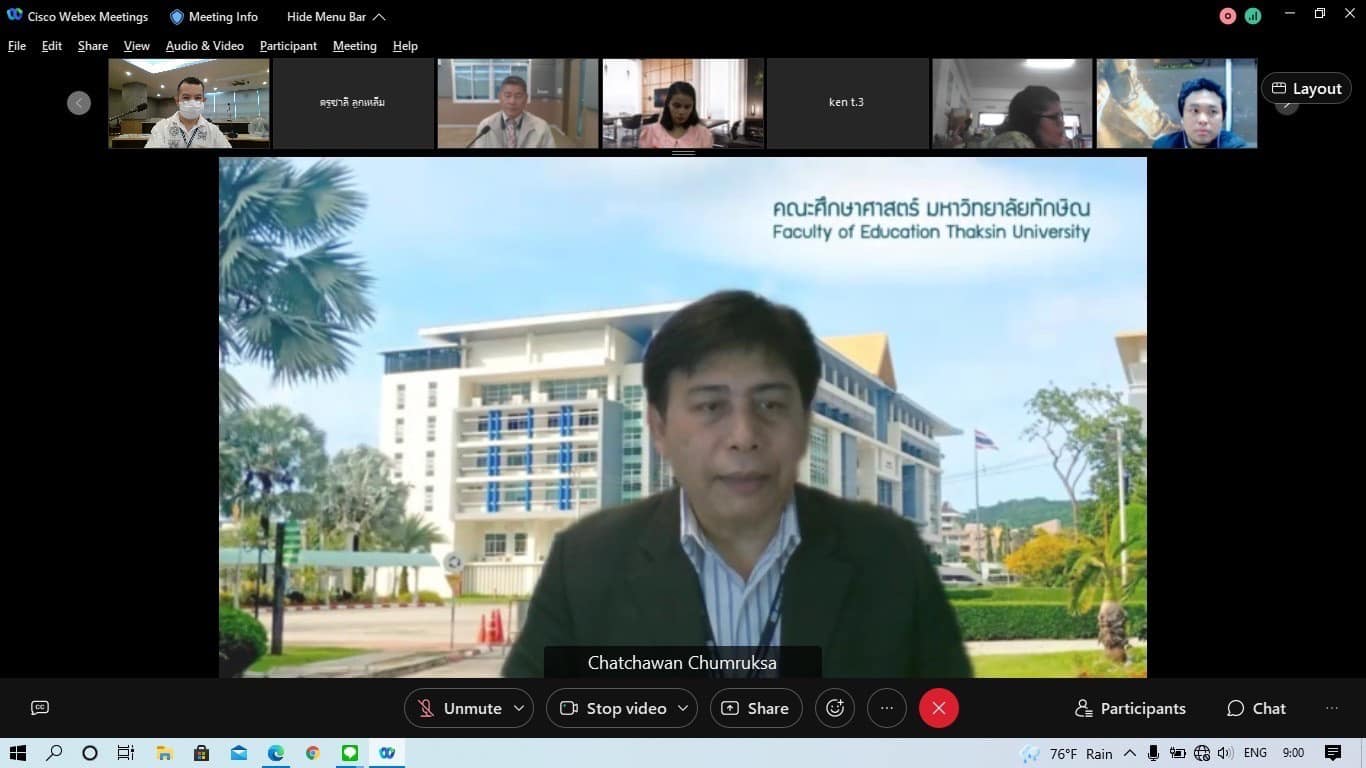Open the more options ellipsis in center controls
The height and width of the screenshot is (768, 1366).
887,708
